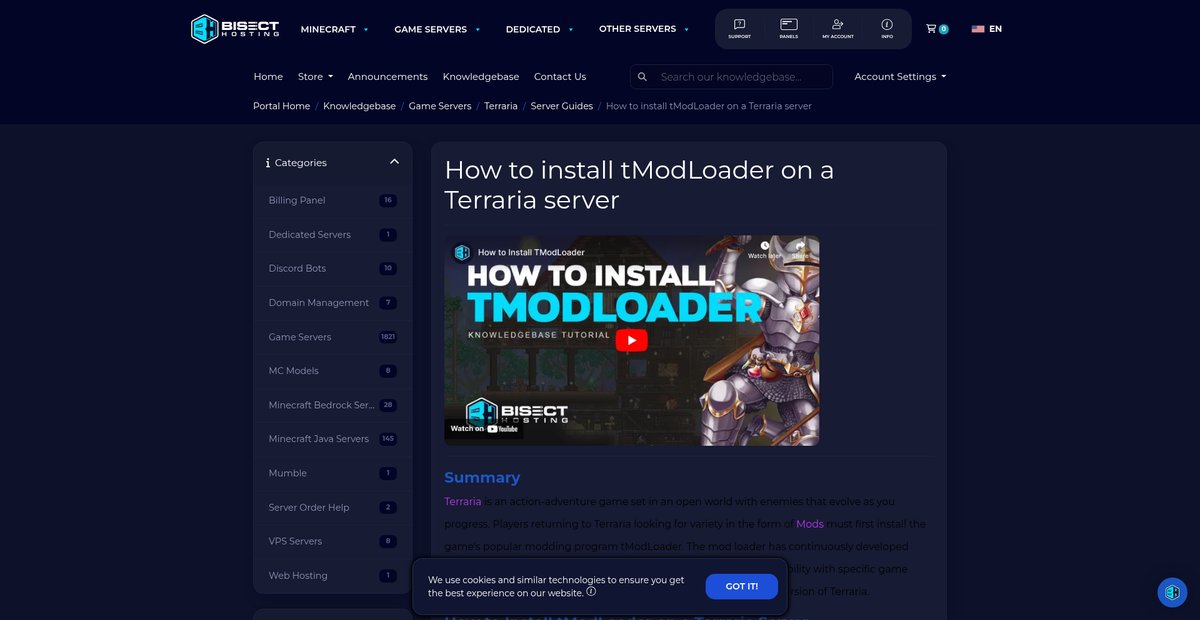Open the Mumble category

[x=333, y=473]
